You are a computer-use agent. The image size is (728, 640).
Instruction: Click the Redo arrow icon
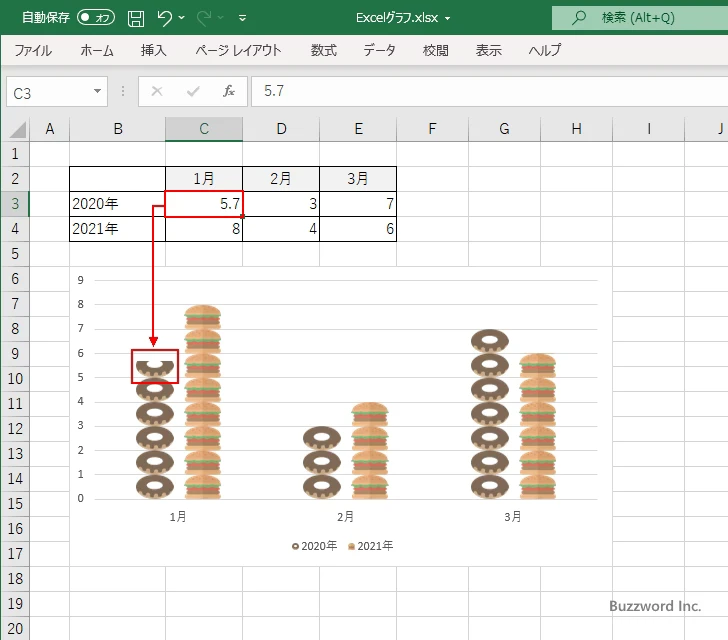(x=203, y=18)
